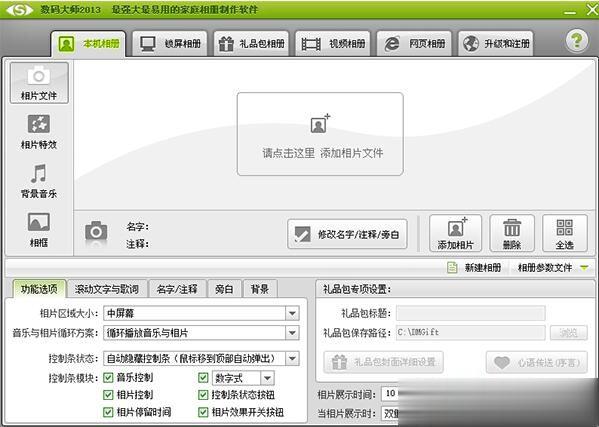Open the 本机相册 tab
The height and width of the screenshot is (427, 599).
88,44
